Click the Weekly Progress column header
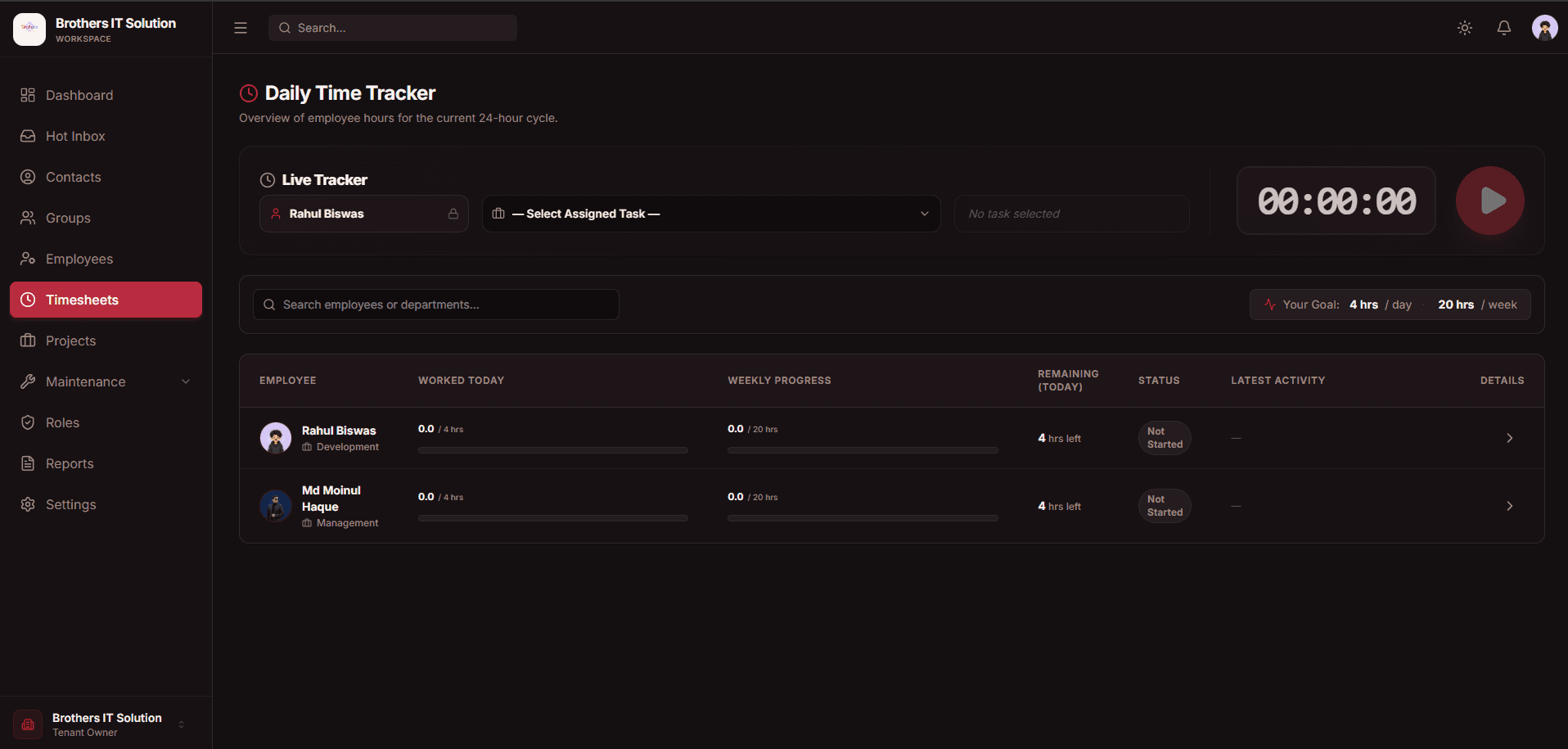 779,381
